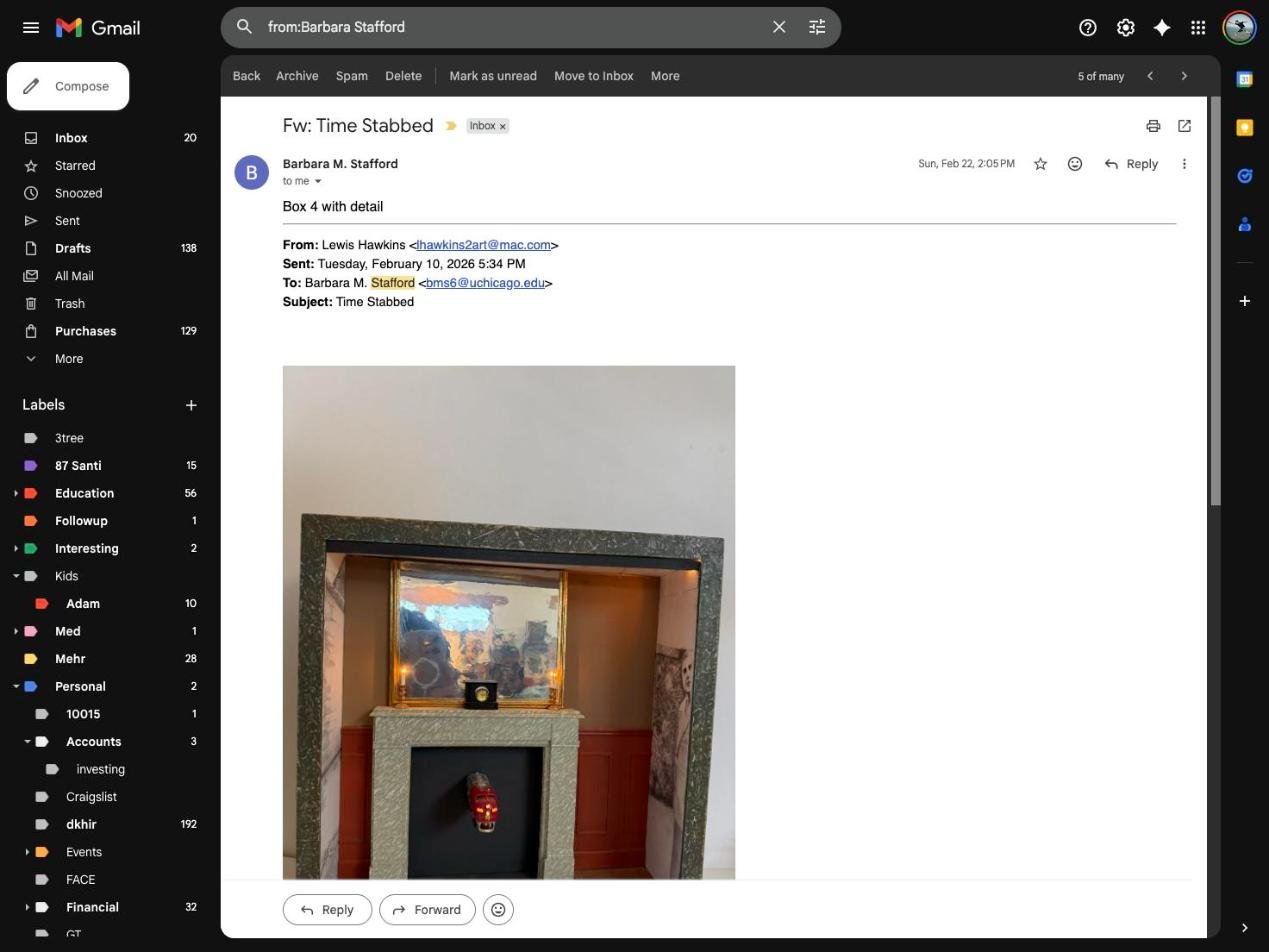Mark conversation as Spam
The height and width of the screenshot is (952, 1269).
click(352, 76)
